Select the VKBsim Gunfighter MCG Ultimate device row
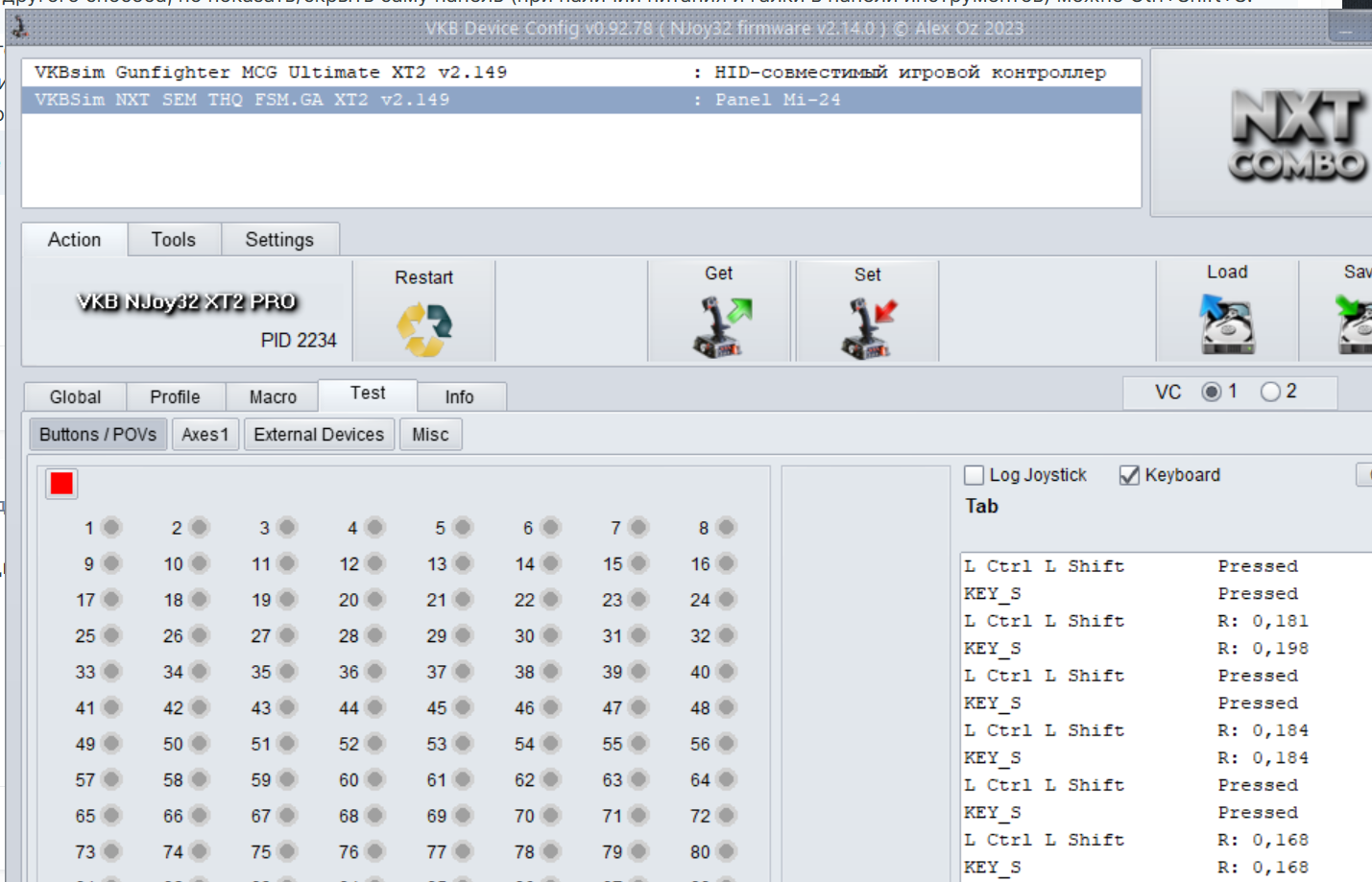 [x=582, y=72]
